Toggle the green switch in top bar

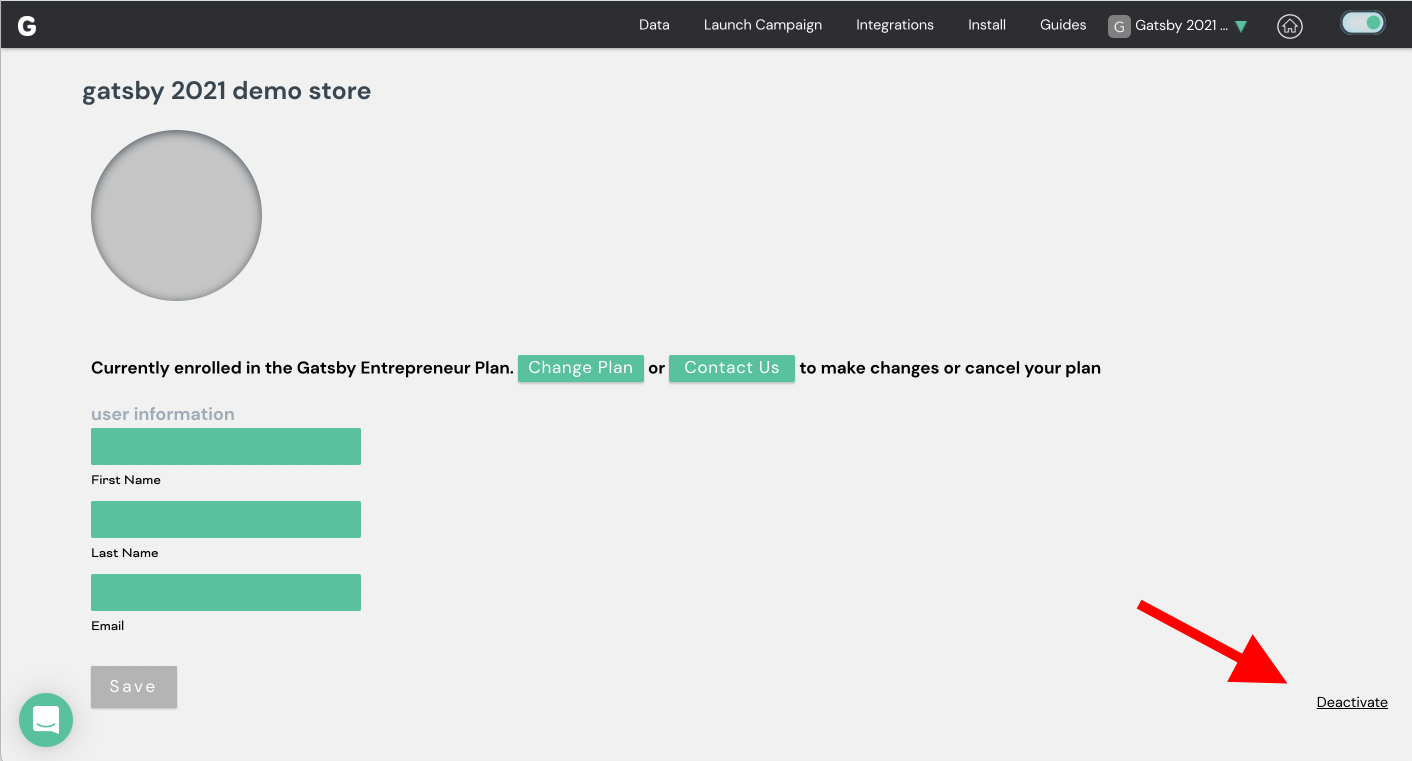(x=1363, y=23)
